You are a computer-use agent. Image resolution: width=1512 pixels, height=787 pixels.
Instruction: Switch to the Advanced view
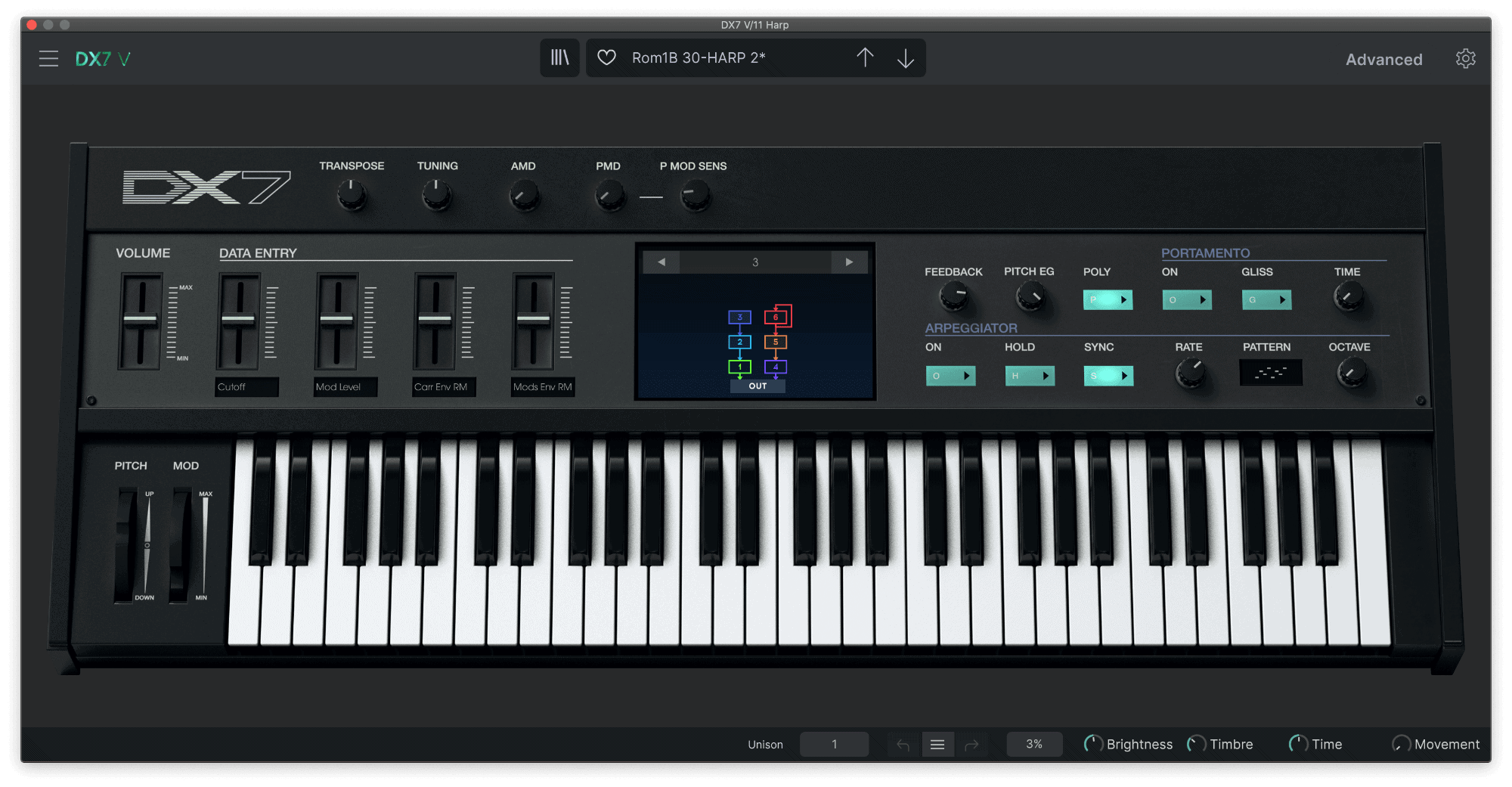[x=1383, y=59]
